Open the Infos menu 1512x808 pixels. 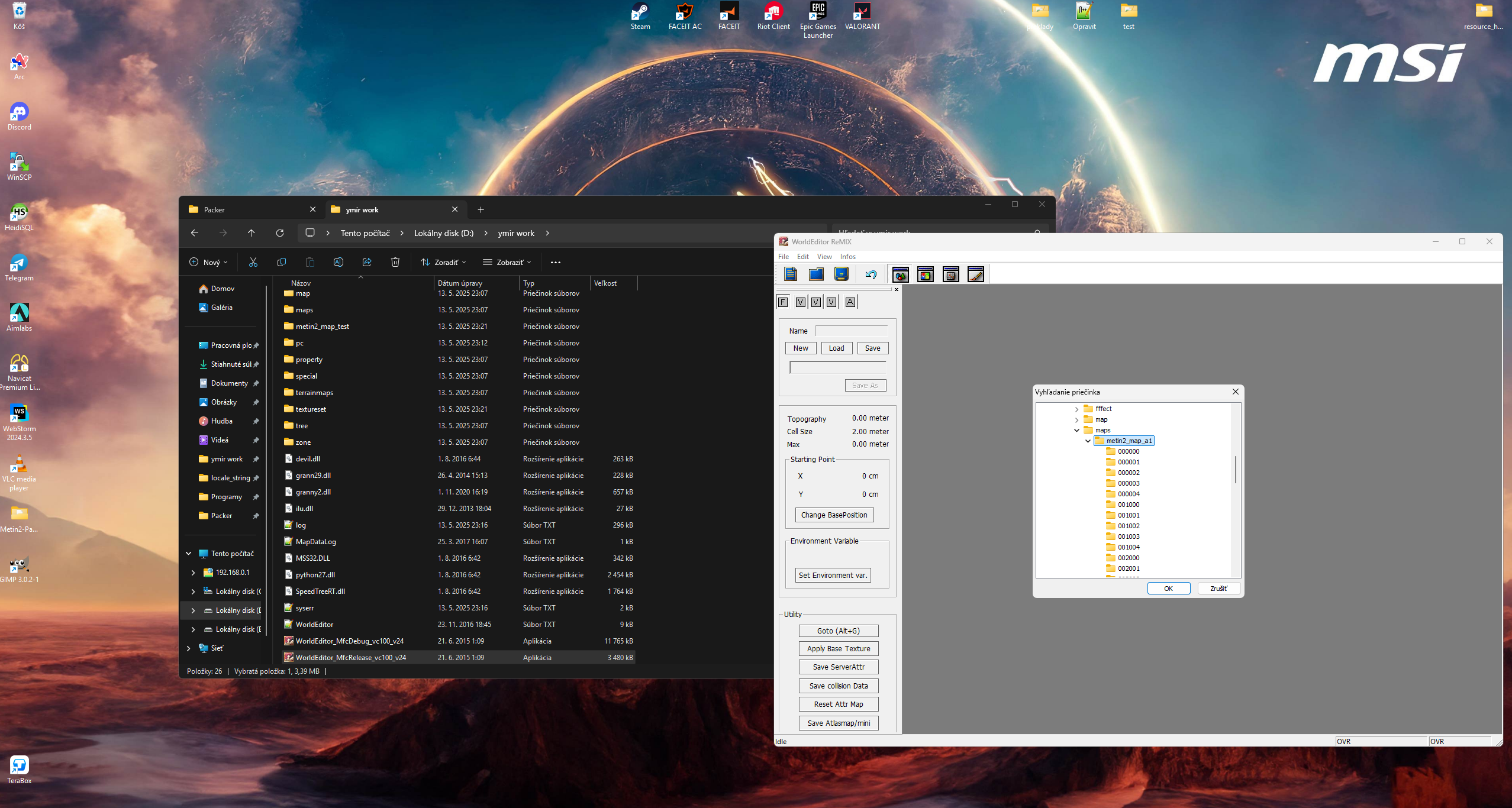[847, 257]
